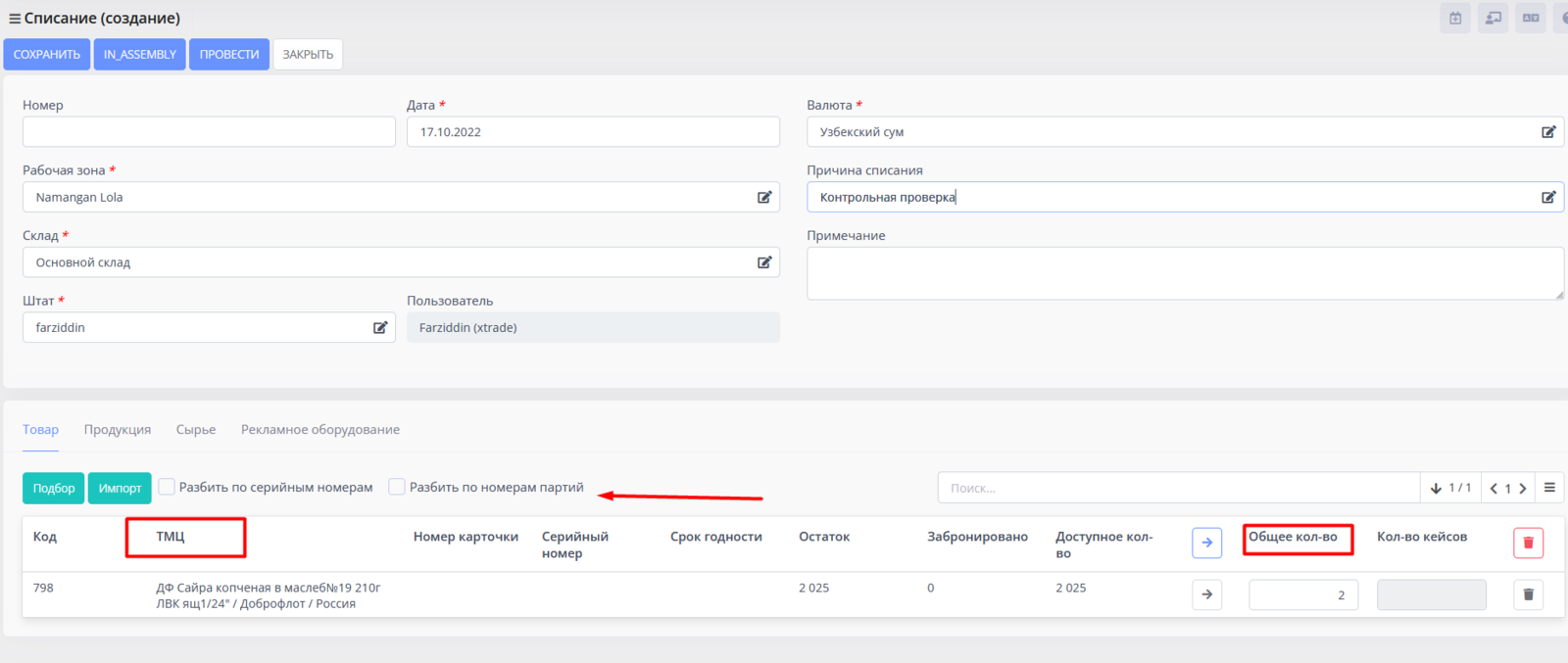This screenshot has height=663, width=1568.
Task: Open table settings menu next to pagination
Action: [x=1549, y=488]
